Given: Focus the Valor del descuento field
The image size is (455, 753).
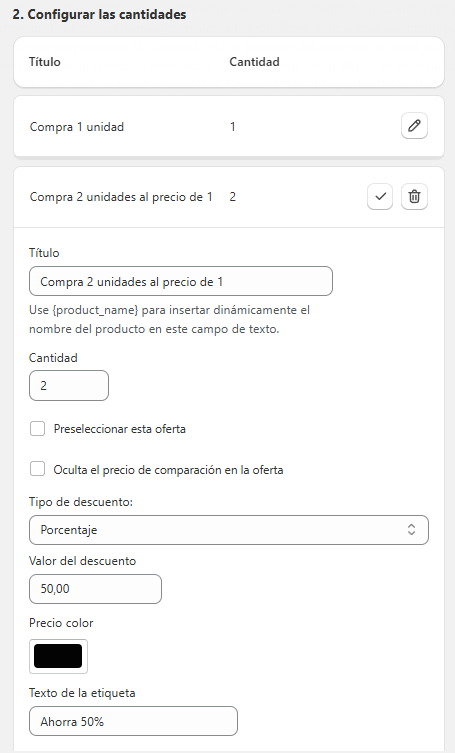Looking at the screenshot, I should tap(95, 589).
